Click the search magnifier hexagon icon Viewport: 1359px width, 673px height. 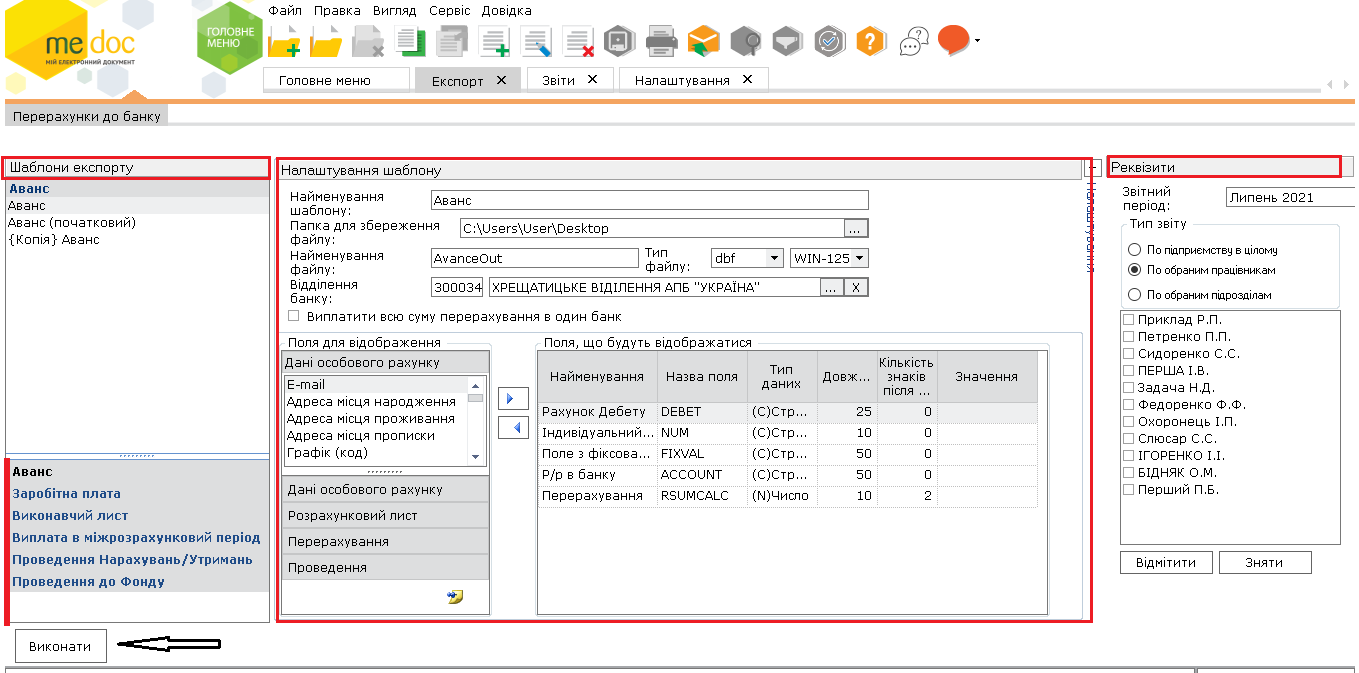click(x=745, y=41)
